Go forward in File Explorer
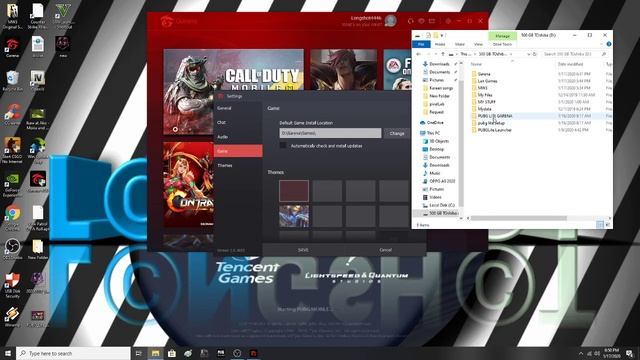The height and width of the screenshot is (360, 640). pyautogui.click(x=429, y=54)
